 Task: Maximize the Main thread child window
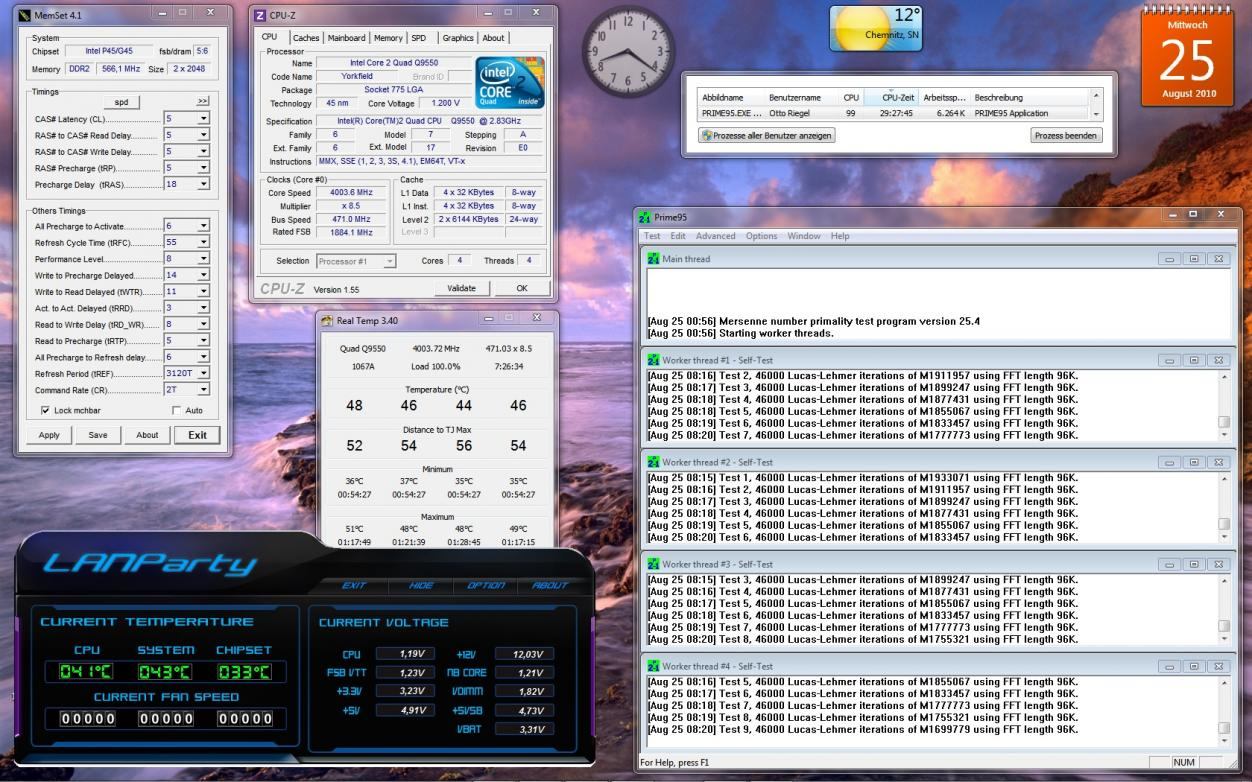(x=1192, y=259)
